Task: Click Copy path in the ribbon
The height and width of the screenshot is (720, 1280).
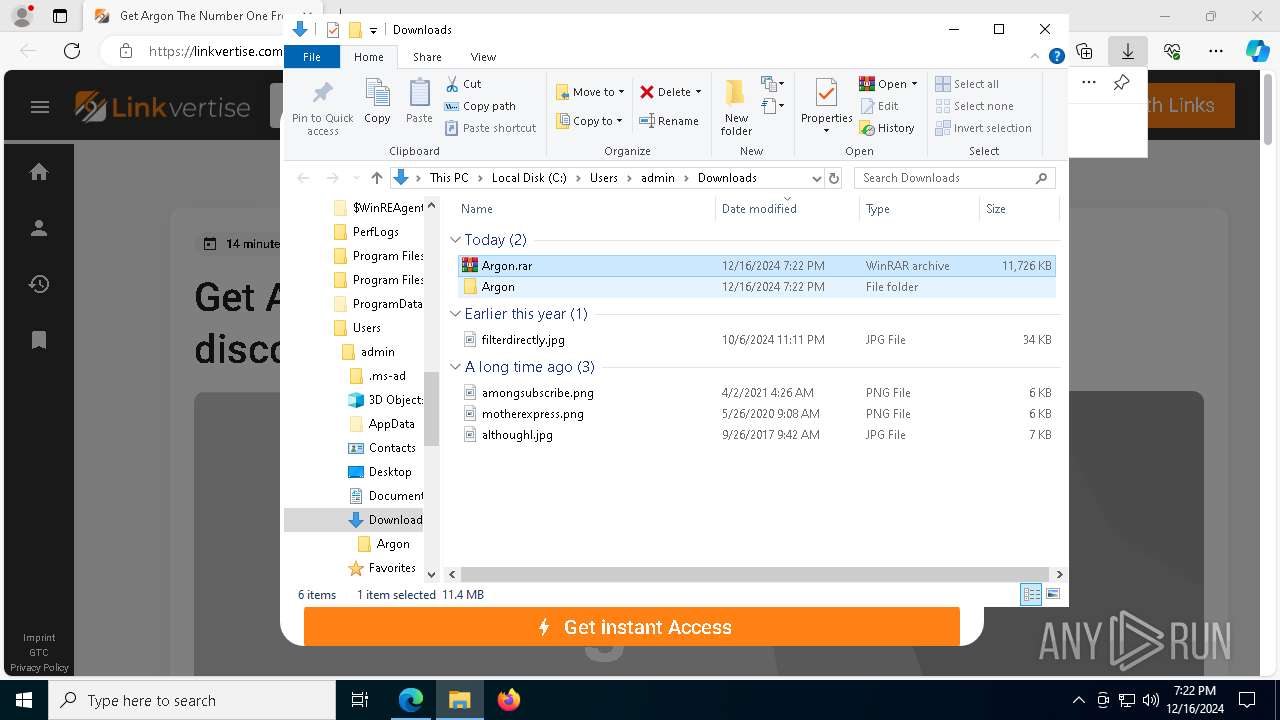Action: tap(480, 106)
